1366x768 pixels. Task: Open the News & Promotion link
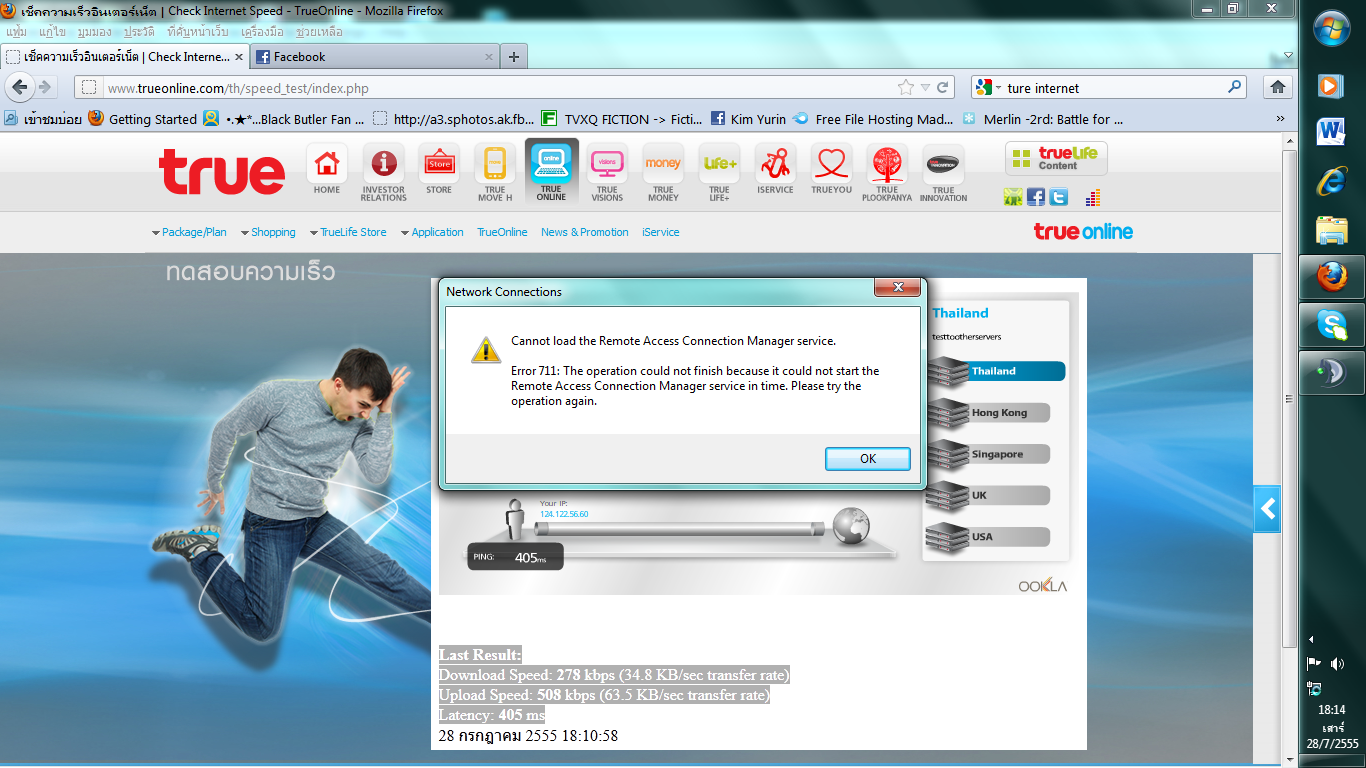(x=585, y=232)
